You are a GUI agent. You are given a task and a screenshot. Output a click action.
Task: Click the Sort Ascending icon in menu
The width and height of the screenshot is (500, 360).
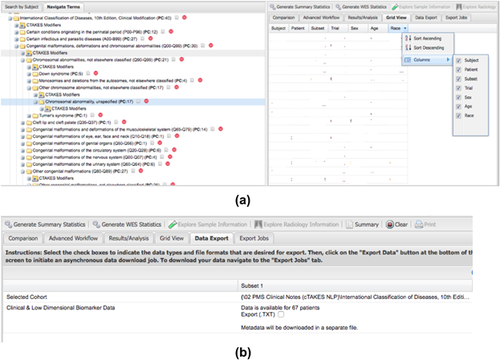click(408, 38)
